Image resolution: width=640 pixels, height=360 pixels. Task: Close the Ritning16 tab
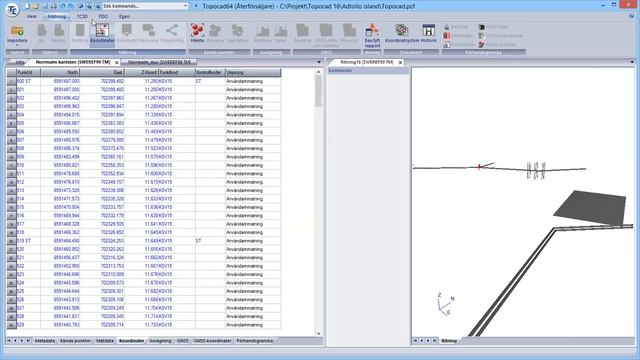click(x=400, y=62)
